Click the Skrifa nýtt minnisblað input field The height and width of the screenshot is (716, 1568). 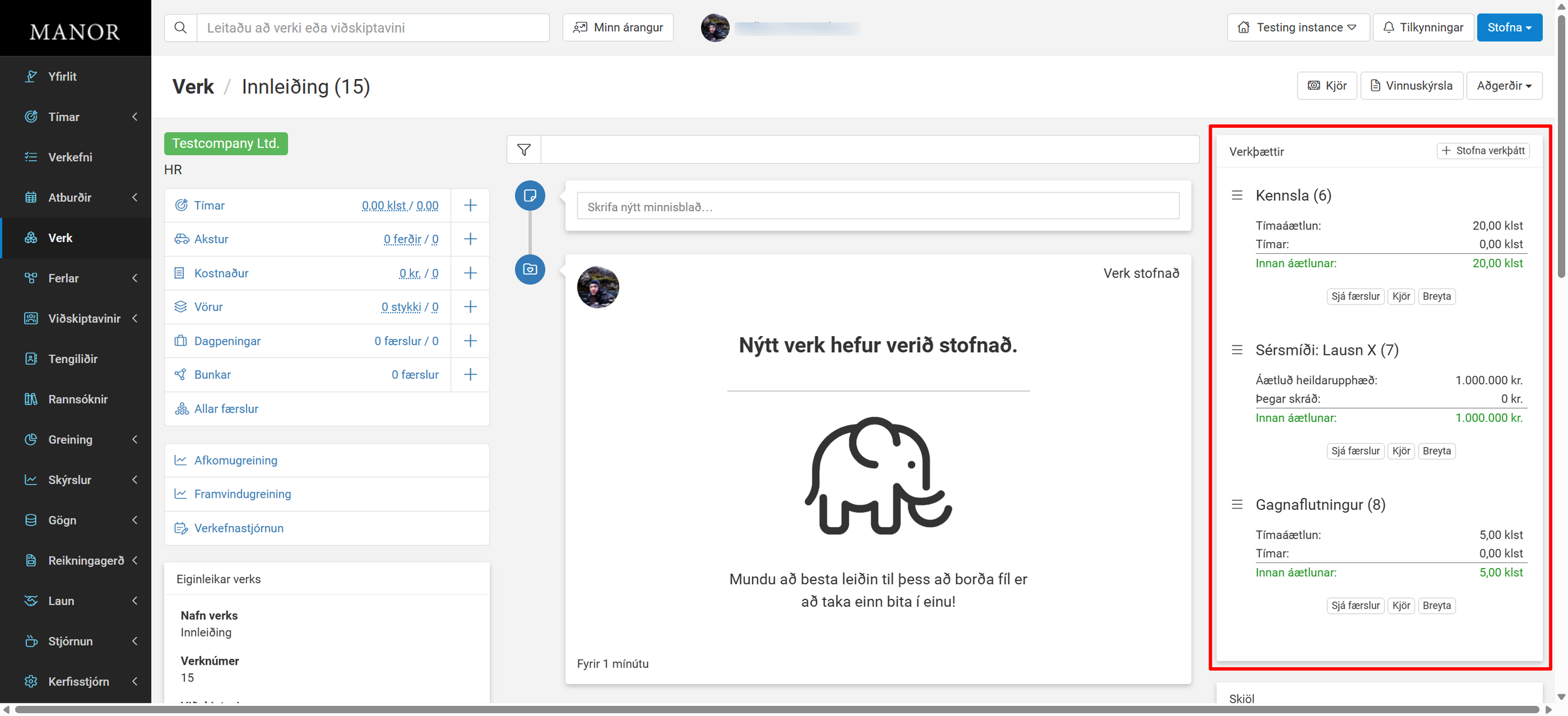click(877, 207)
